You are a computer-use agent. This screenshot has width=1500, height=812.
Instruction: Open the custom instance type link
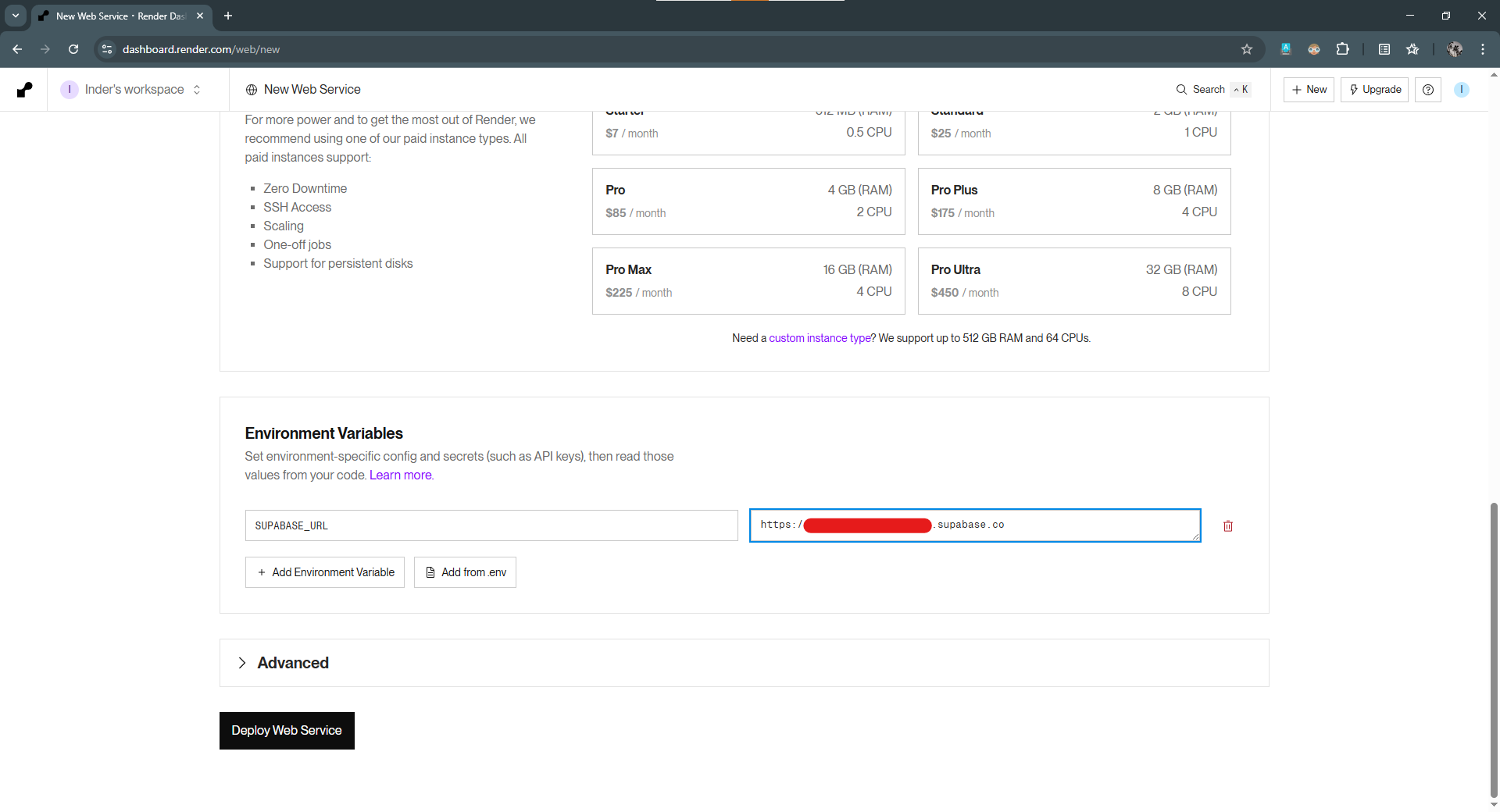(x=820, y=338)
